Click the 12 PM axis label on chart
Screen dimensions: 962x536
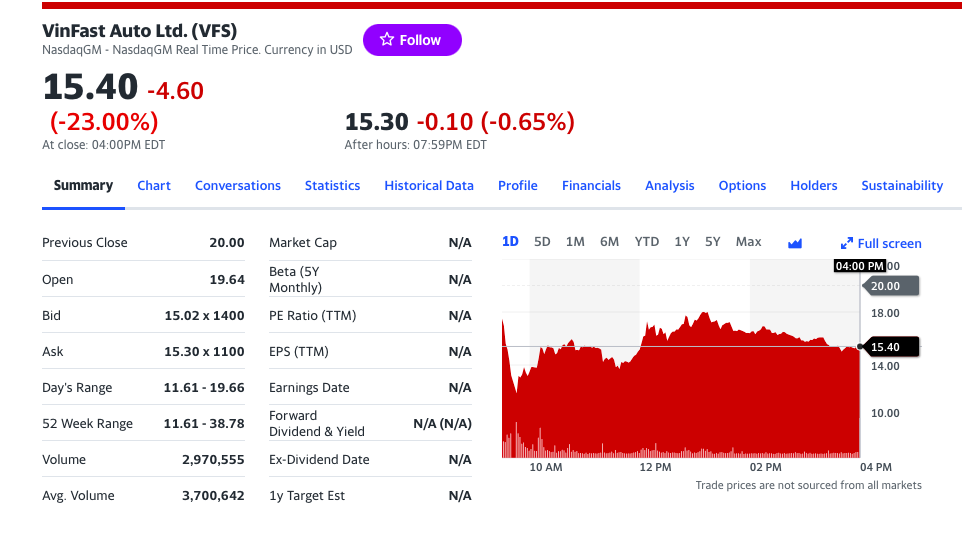click(655, 467)
